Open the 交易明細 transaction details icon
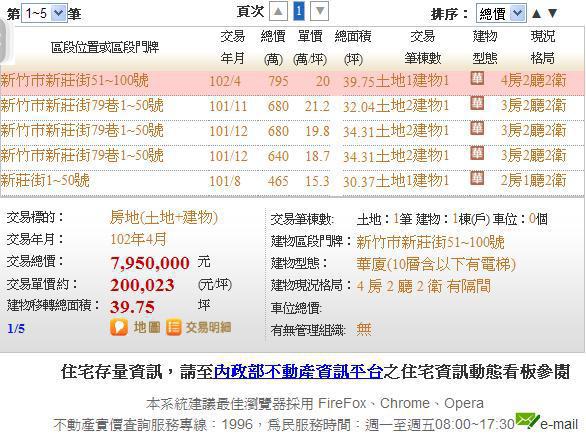The width and height of the screenshot is (586, 447). [x=173, y=328]
